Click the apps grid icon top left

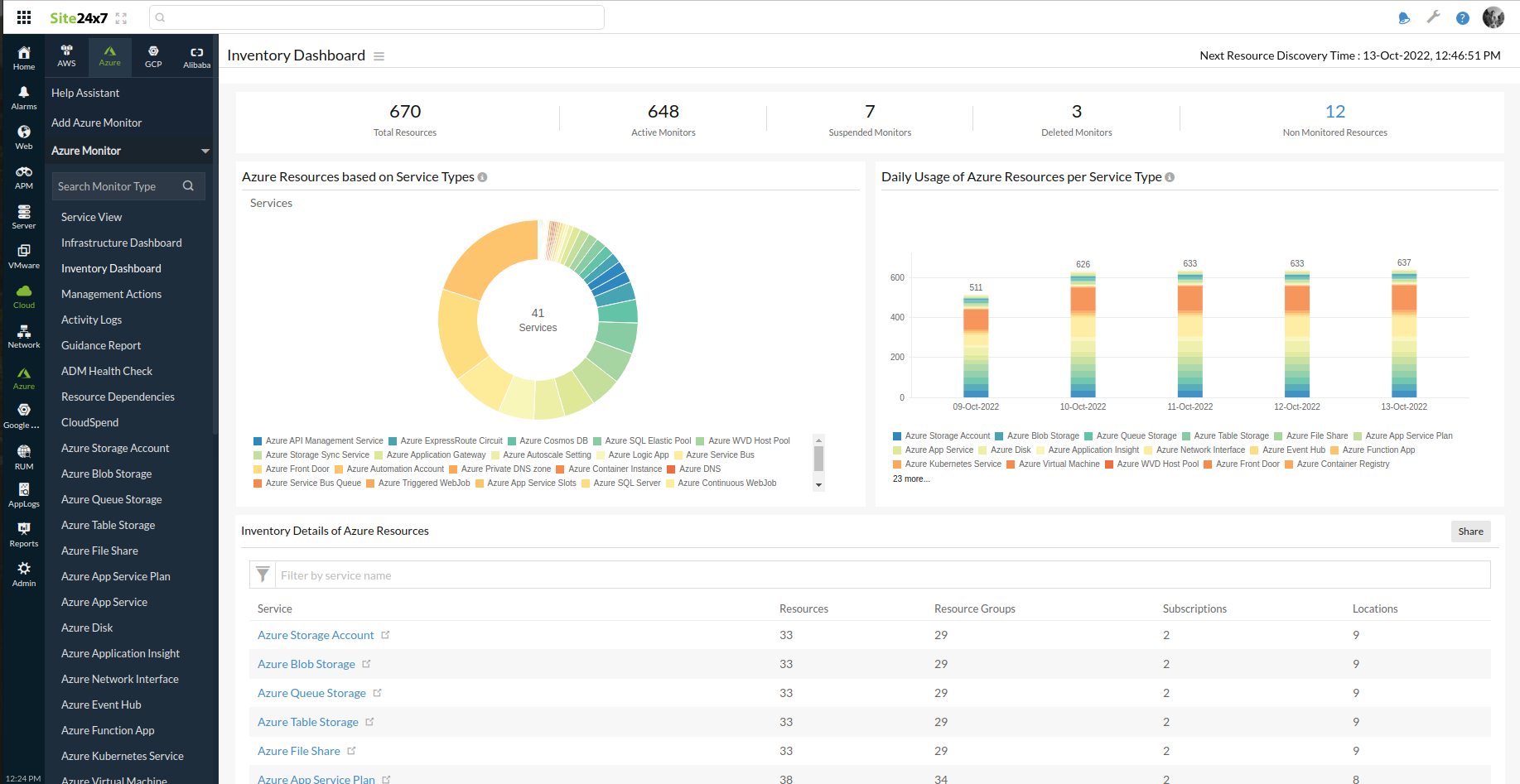23,17
